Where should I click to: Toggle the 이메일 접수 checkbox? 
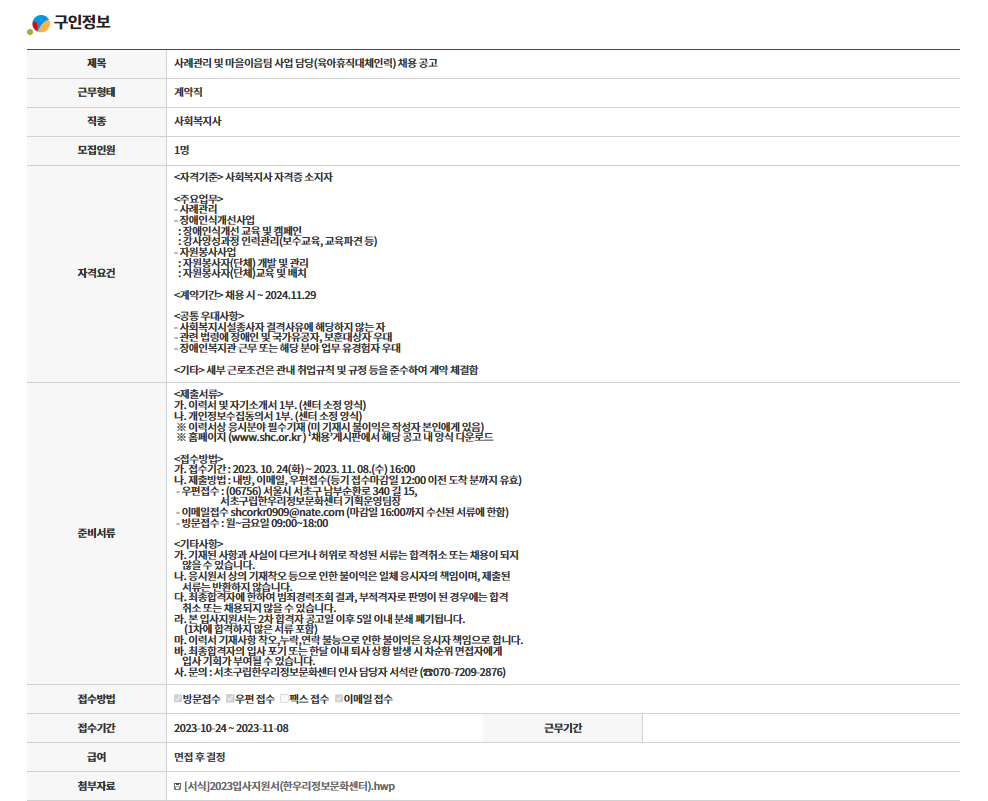click(x=339, y=699)
